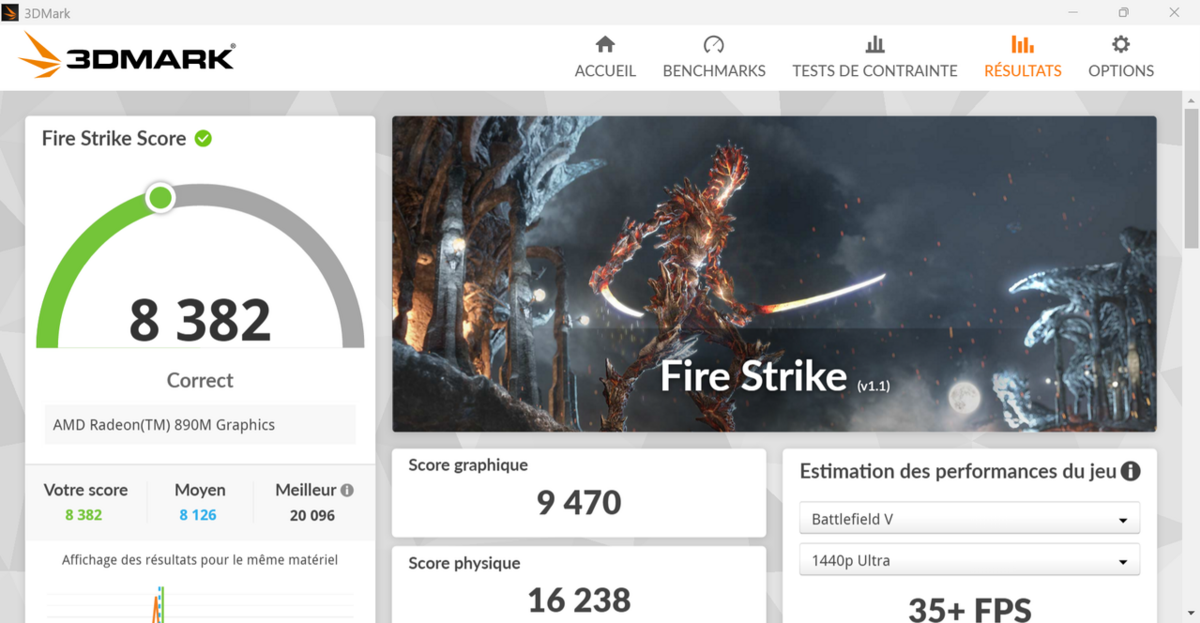The image size is (1200, 623).
Task: Click the green knob on score gauge
Action: pyautogui.click(x=160, y=197)
